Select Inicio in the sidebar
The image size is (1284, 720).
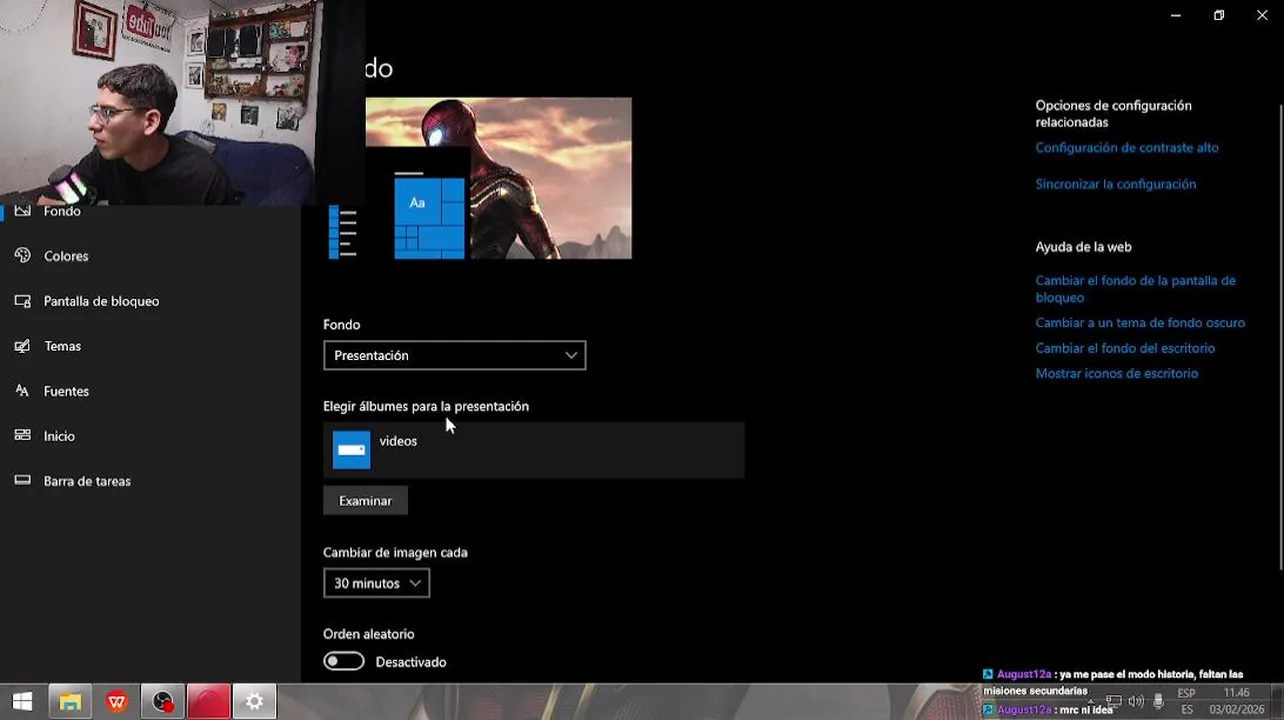pyautogui.click(x=59, y=436)
